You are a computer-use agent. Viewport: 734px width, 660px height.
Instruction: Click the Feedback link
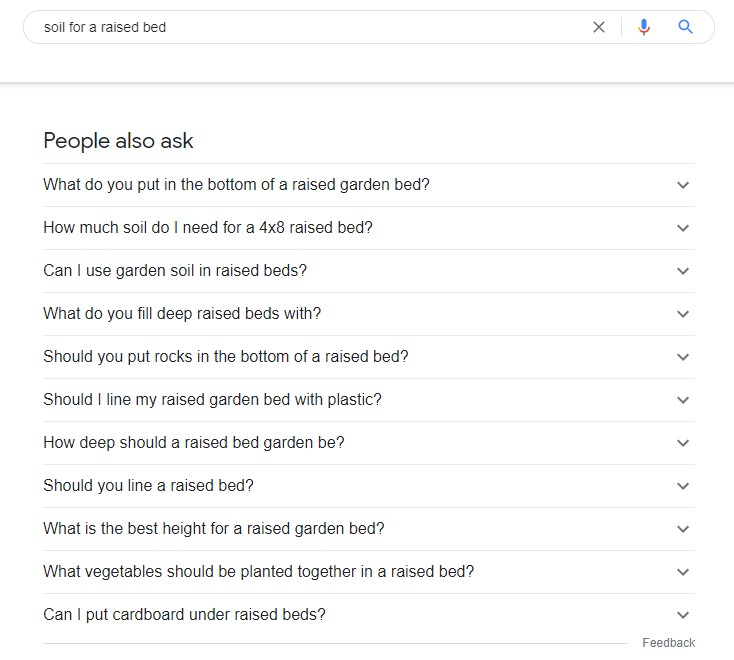pyautogui.click(x=668, y=643)
